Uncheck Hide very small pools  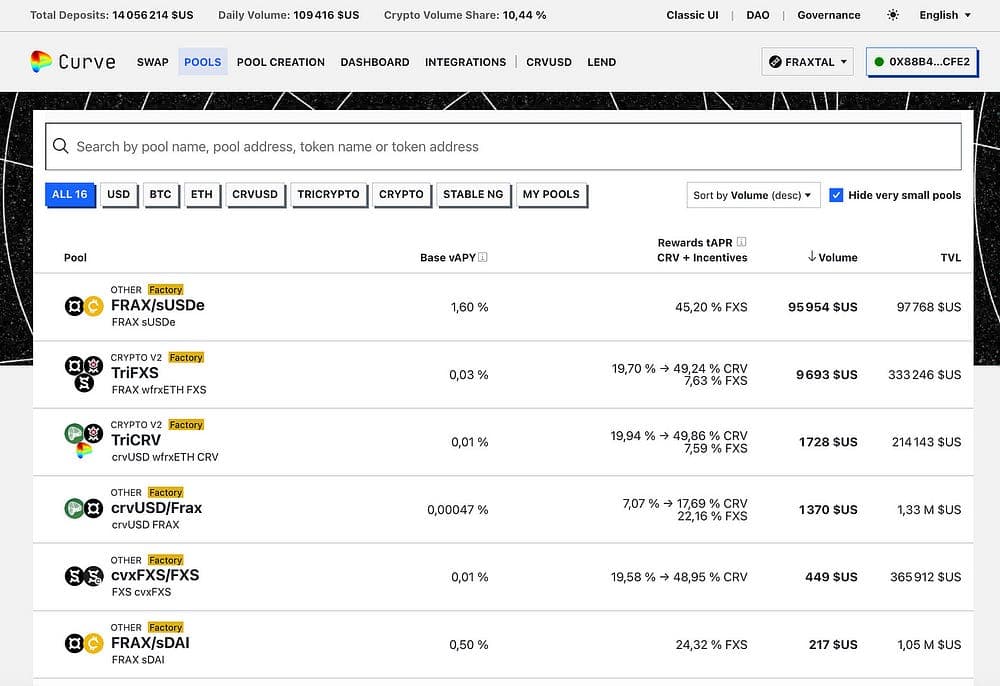836,195
